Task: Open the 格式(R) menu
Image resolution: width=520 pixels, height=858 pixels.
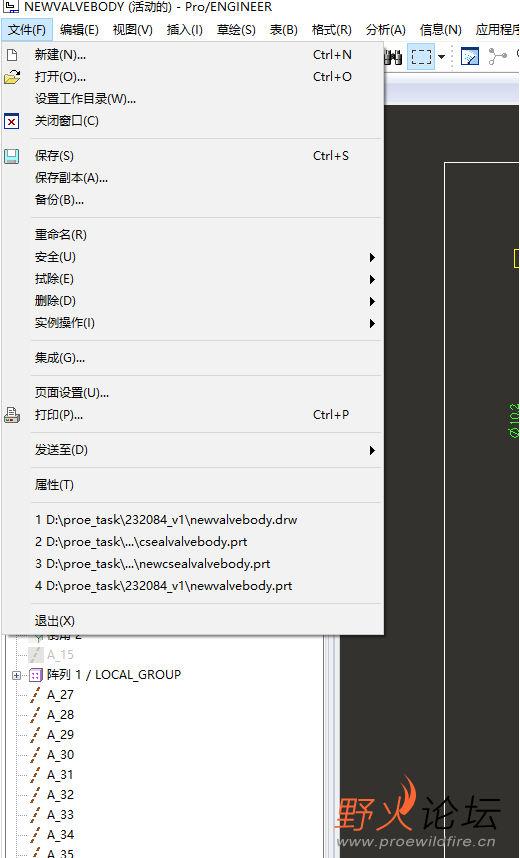Action: pos(332,30)
